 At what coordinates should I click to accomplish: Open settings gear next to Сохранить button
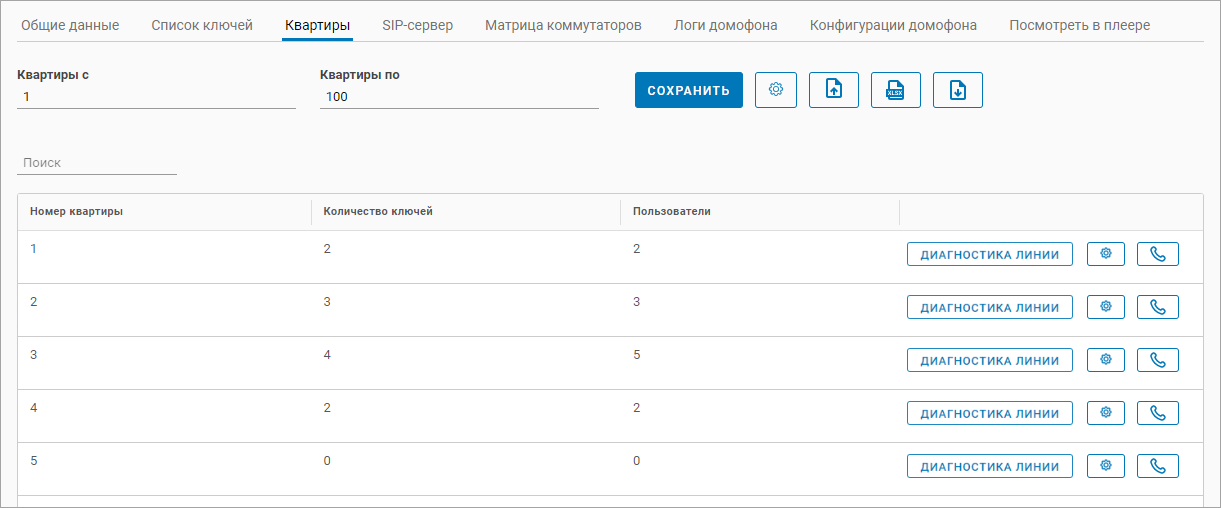(x=776, y=90)
